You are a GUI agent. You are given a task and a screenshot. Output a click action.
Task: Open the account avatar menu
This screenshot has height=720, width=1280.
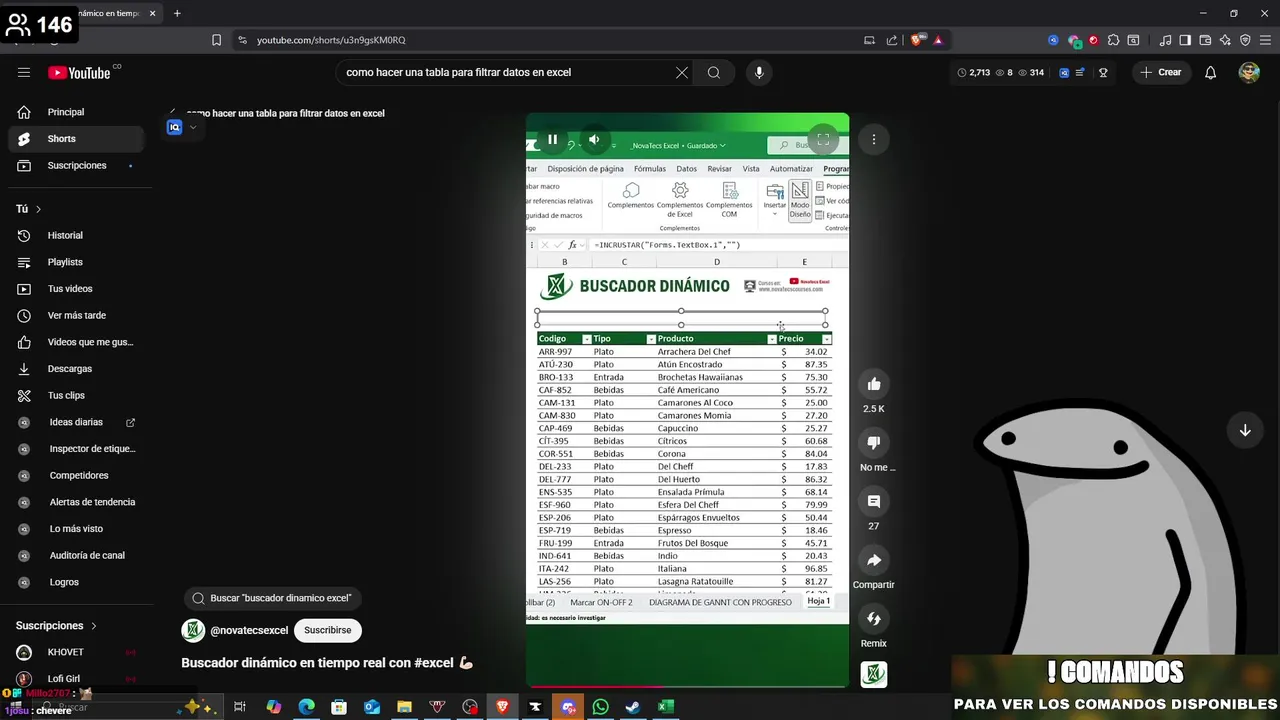1249,72
